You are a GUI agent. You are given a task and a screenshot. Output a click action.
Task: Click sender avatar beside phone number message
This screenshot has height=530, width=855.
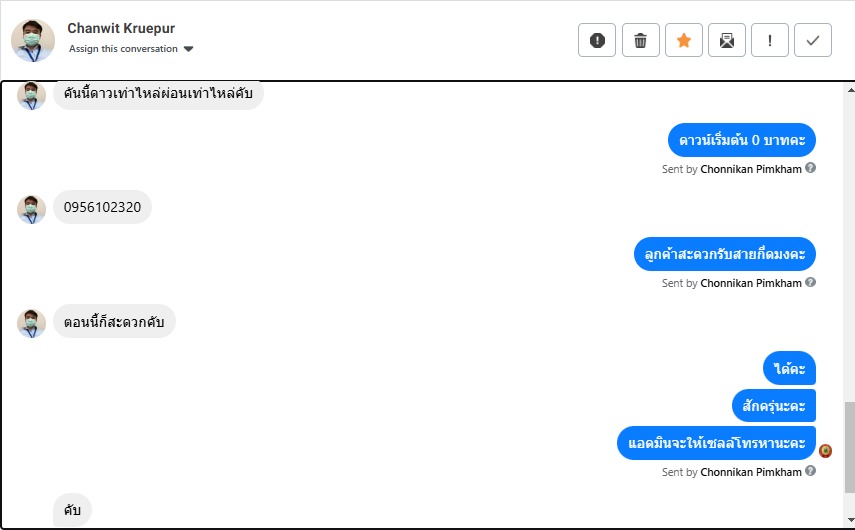(32, 209)
